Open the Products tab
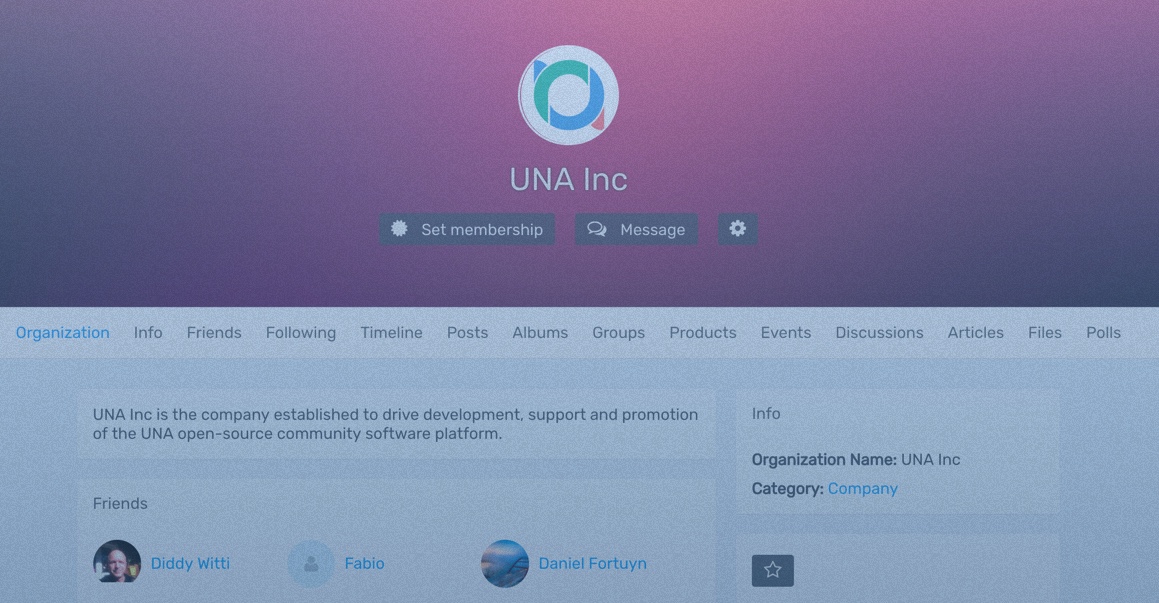 (702, 333)
